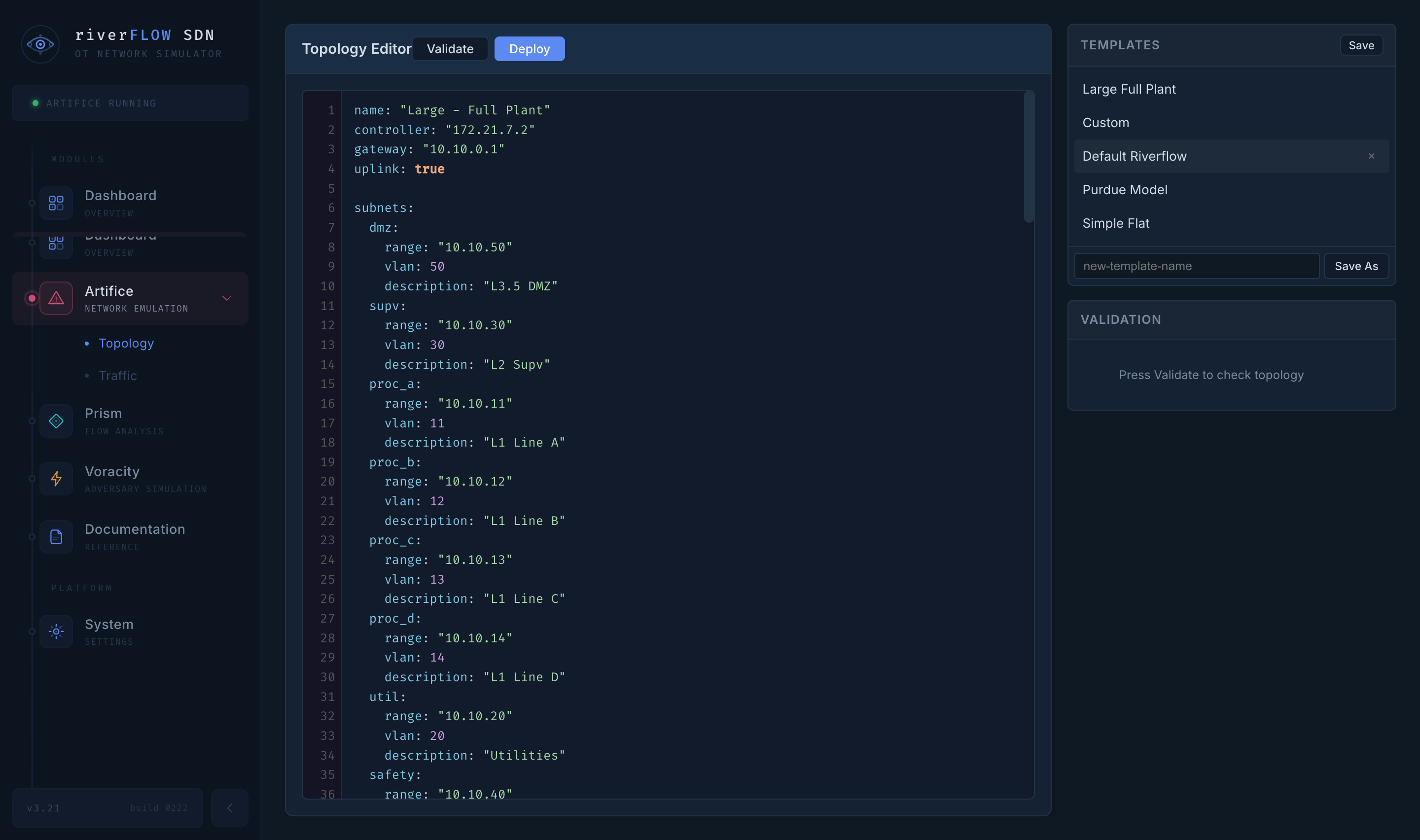
Task: Focus the new-template-name input field
Action: click(1197, 266)
